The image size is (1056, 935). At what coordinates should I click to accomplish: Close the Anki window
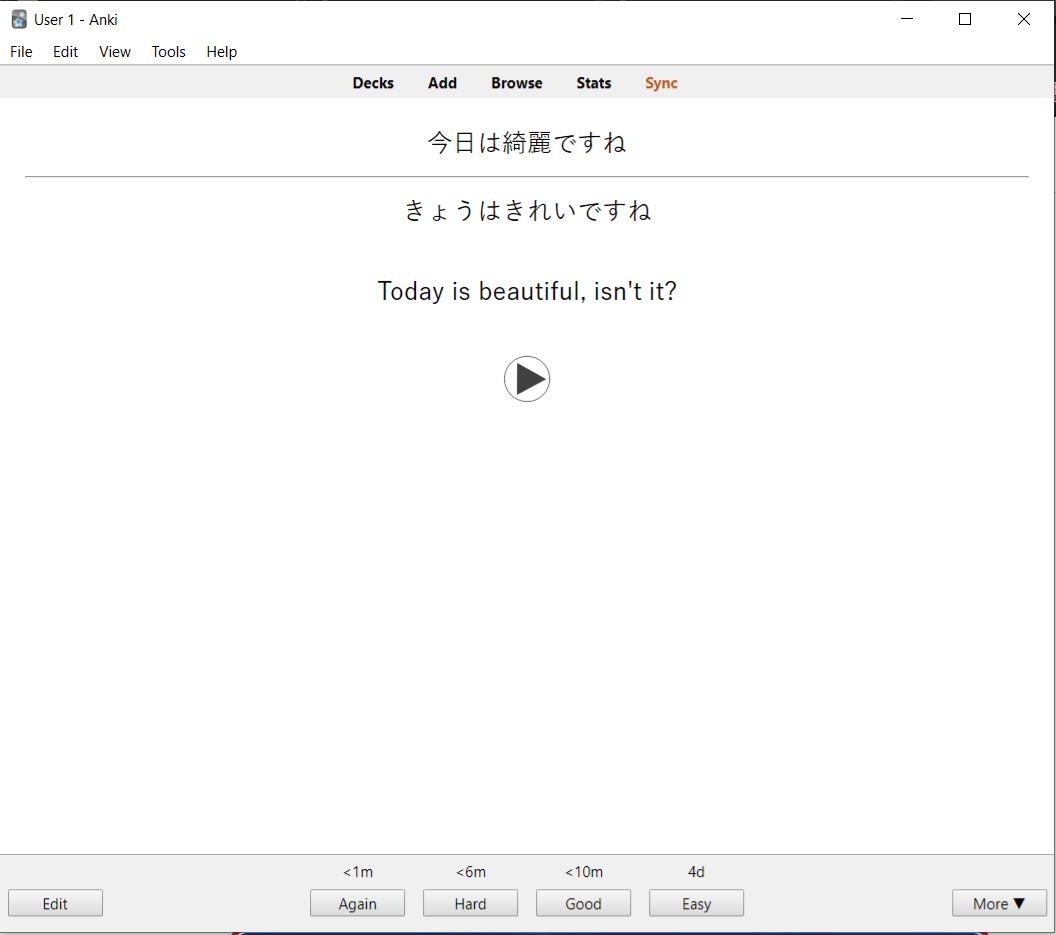[1024, 19]
